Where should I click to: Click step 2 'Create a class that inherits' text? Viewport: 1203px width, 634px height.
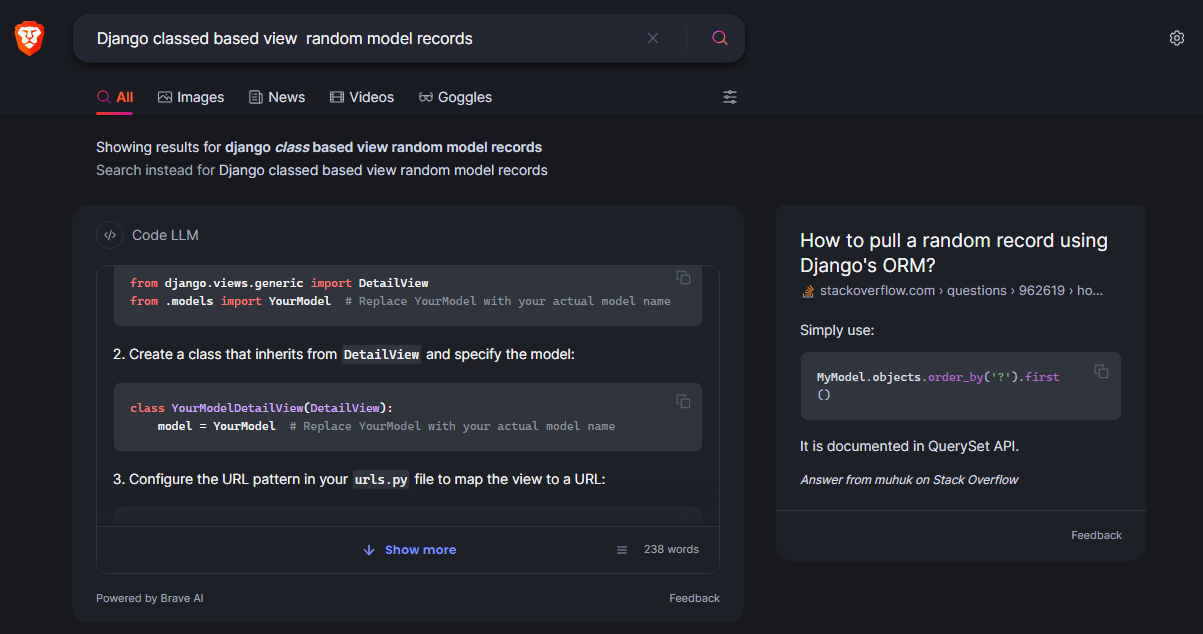coord(344,354)
